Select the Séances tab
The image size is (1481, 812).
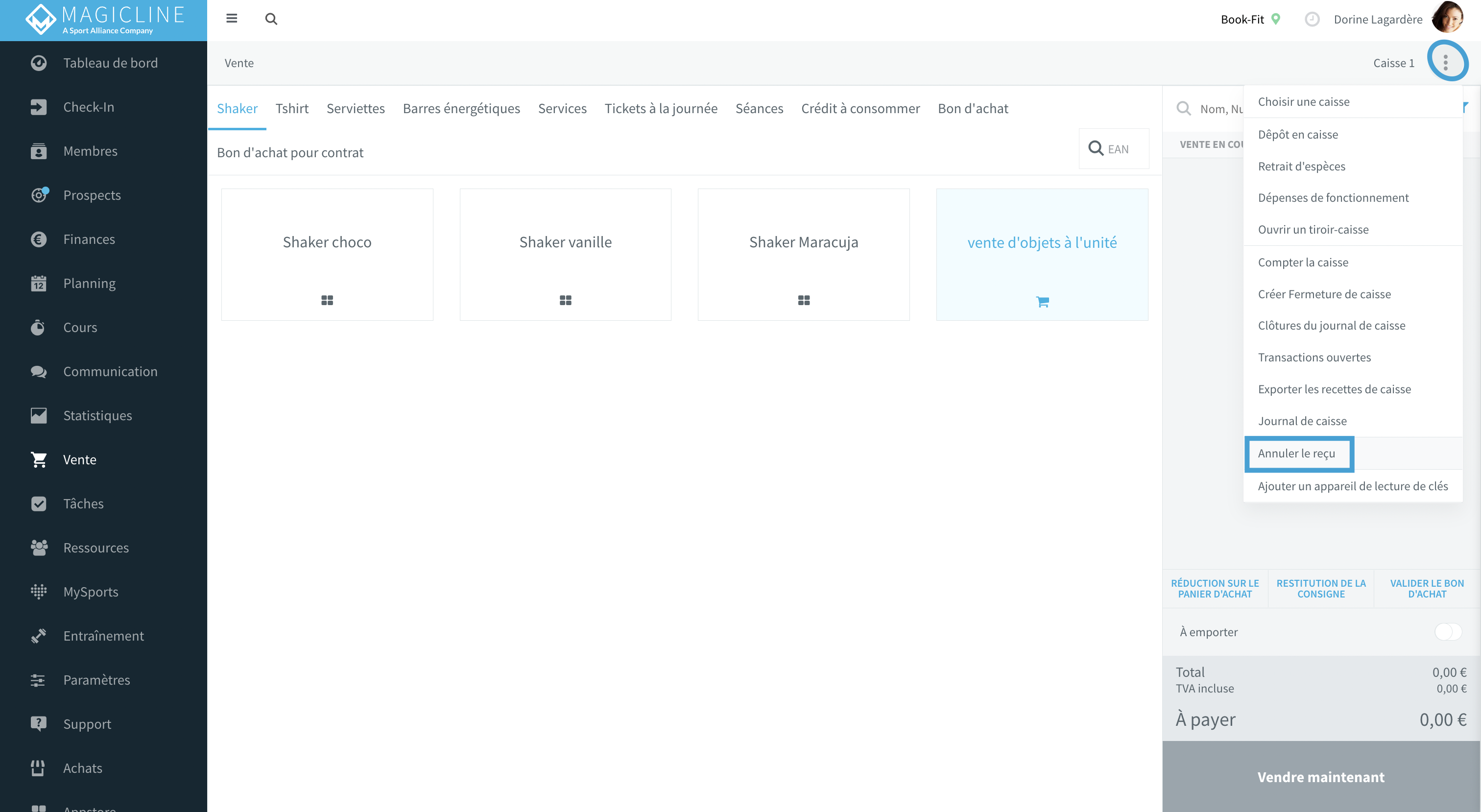coord(759,109)
